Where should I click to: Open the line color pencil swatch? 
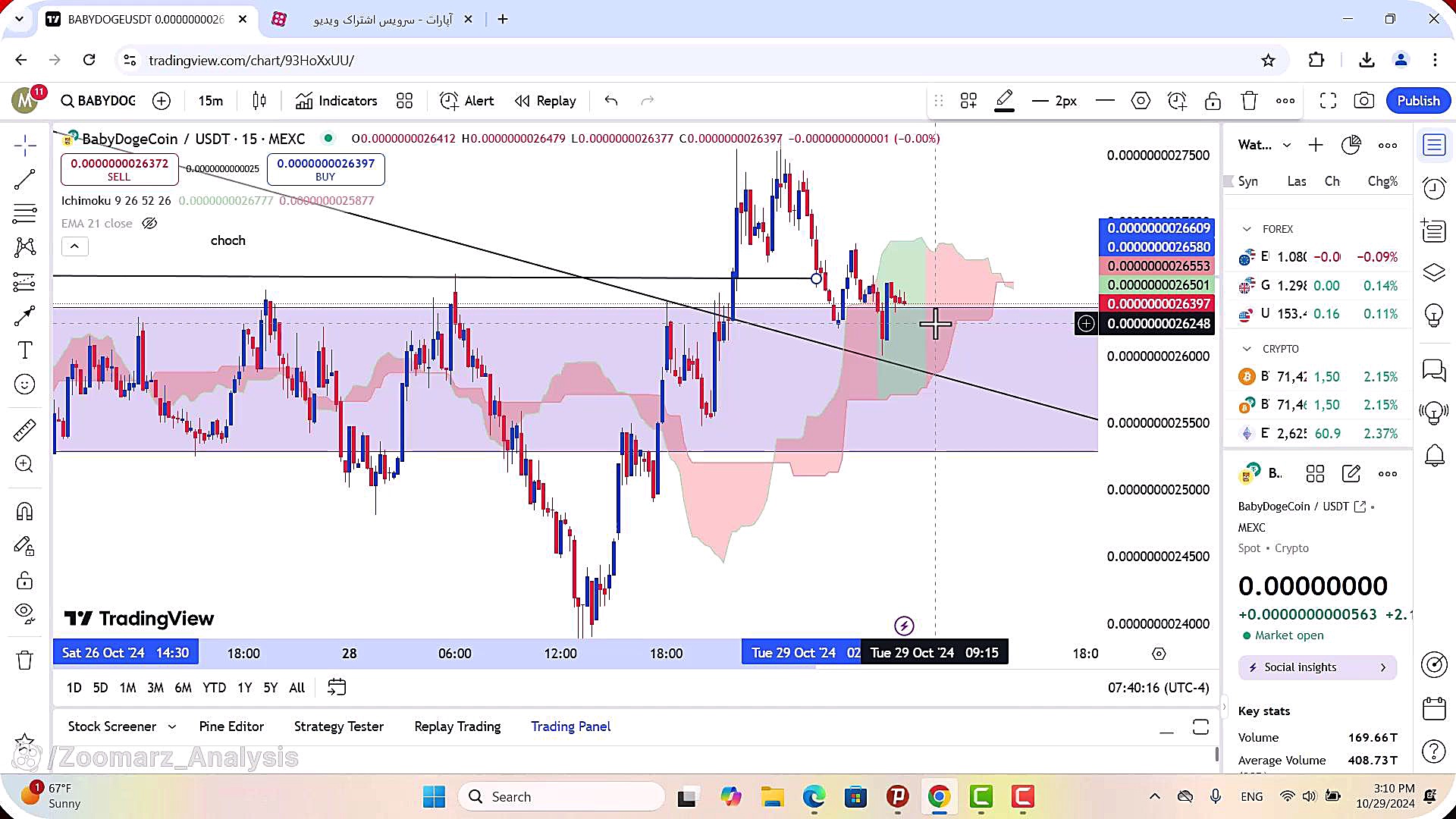coord(1005,101)
